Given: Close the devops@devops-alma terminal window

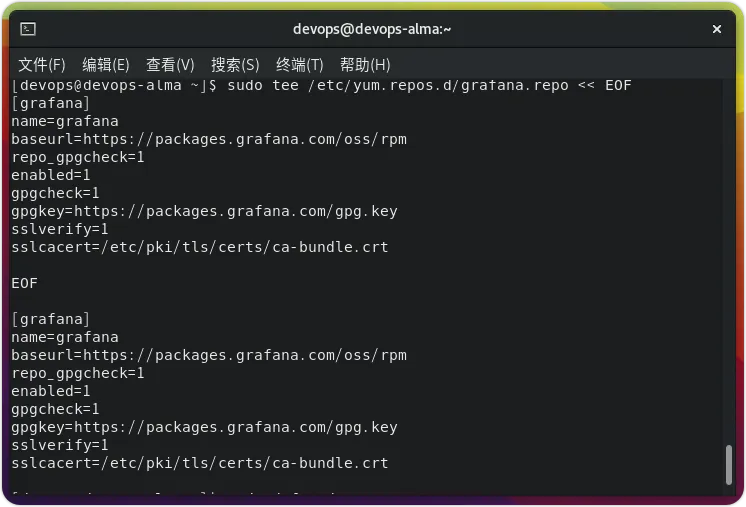Looking at the screenshot, I should click(x=717, y=29).
